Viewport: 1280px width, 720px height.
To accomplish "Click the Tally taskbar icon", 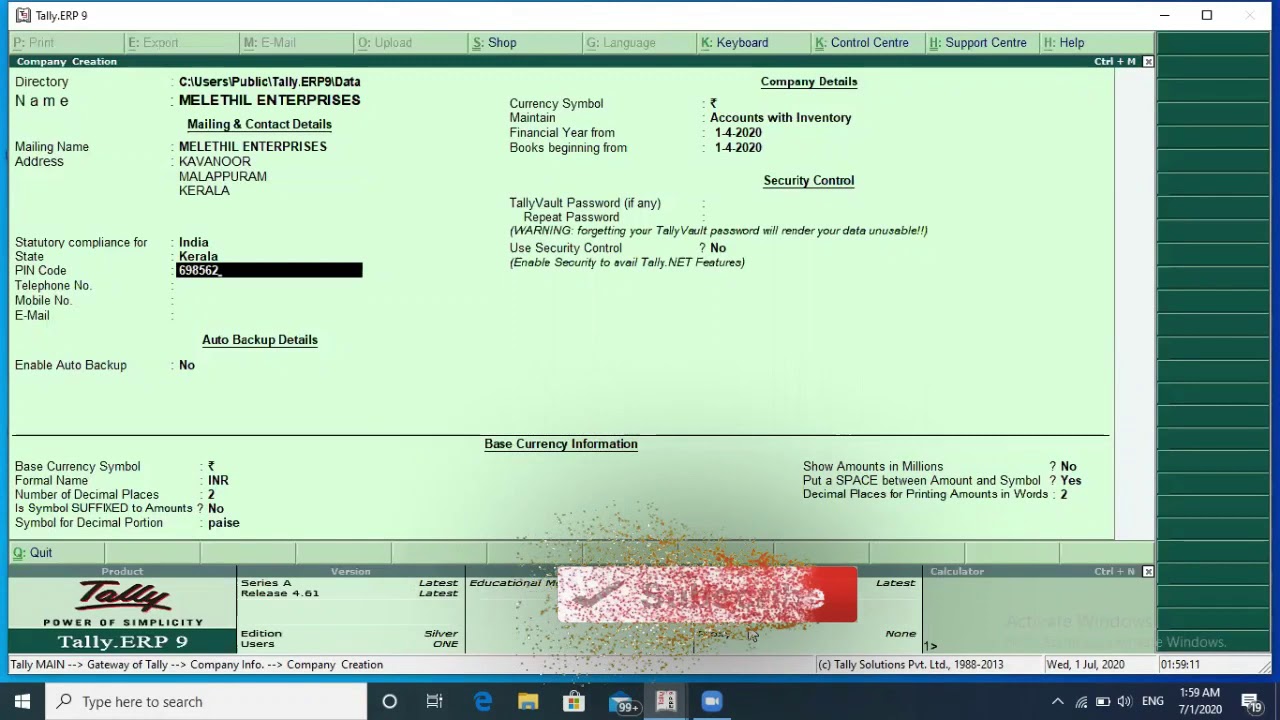I will coord(666,702).
